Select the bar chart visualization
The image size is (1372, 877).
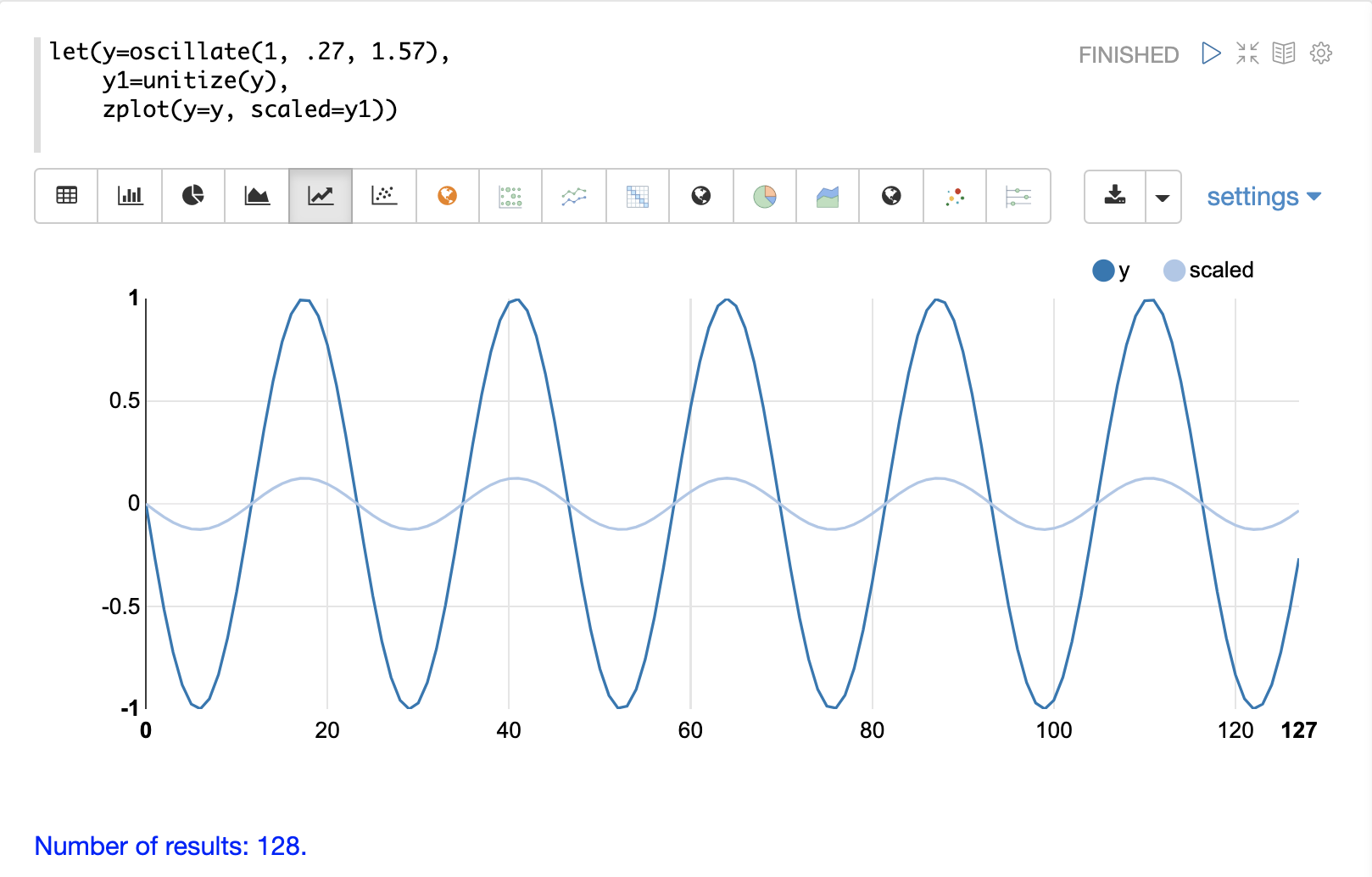tap(130, 196)
